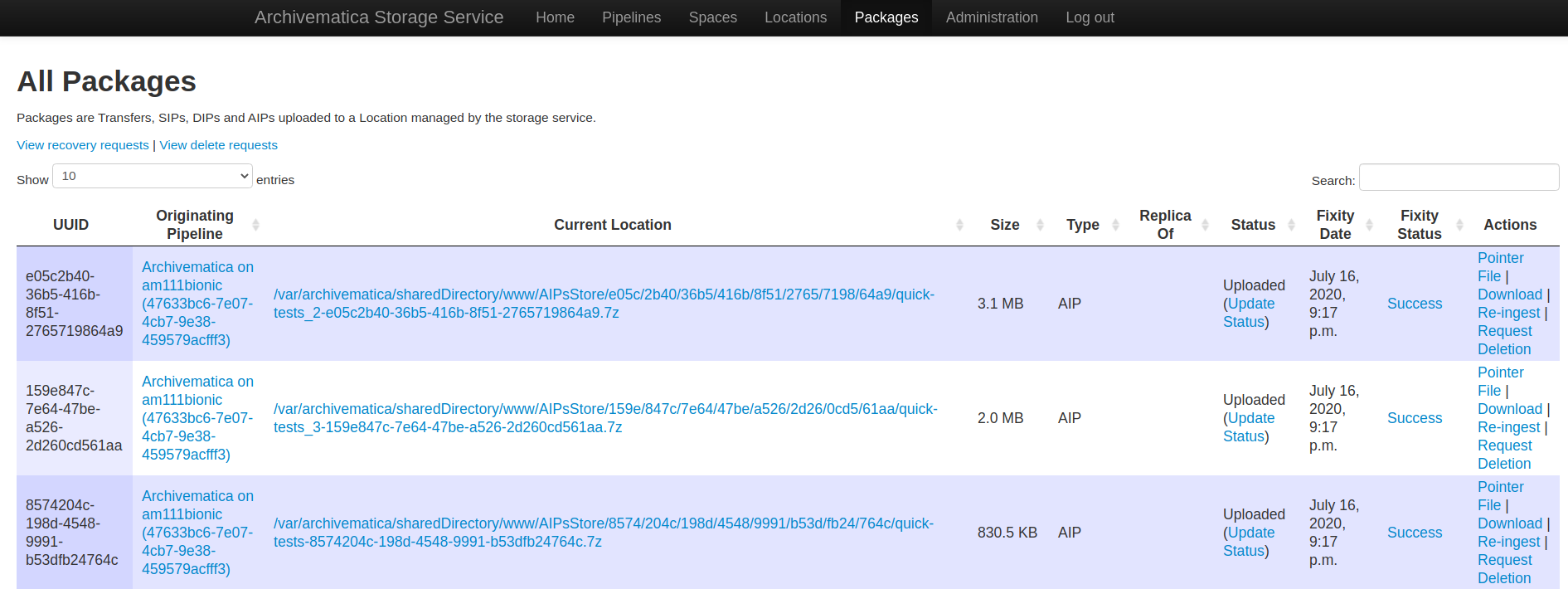
Task: Click View recovery requests link
Action: click(83, 145)
